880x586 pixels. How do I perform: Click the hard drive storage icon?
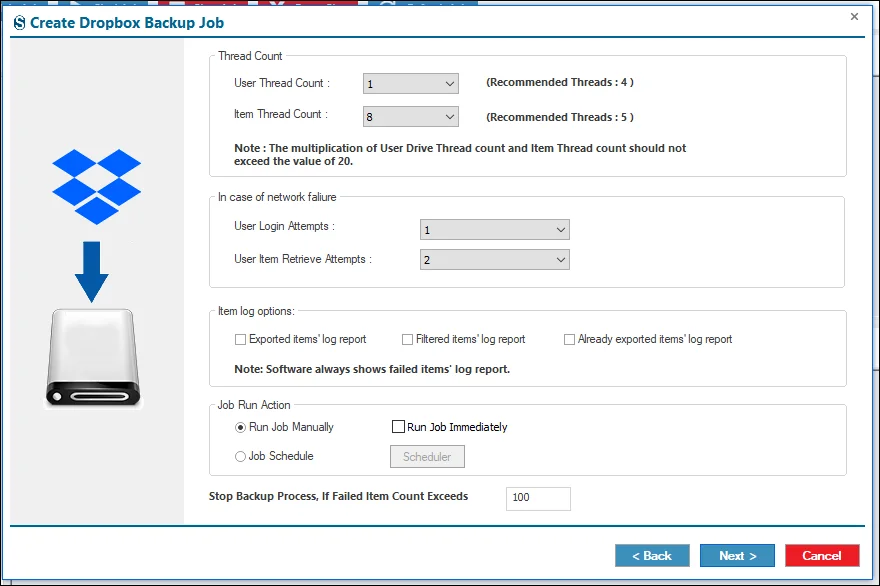93,358
